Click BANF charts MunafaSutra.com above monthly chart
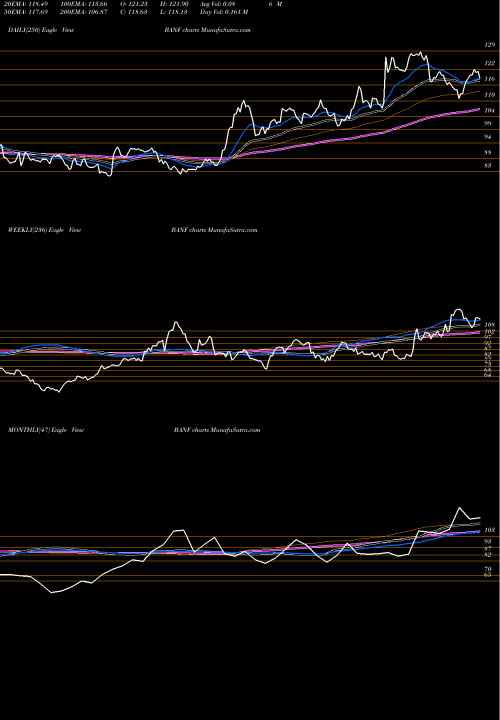500x720 pixels. [x=217, y=430]
